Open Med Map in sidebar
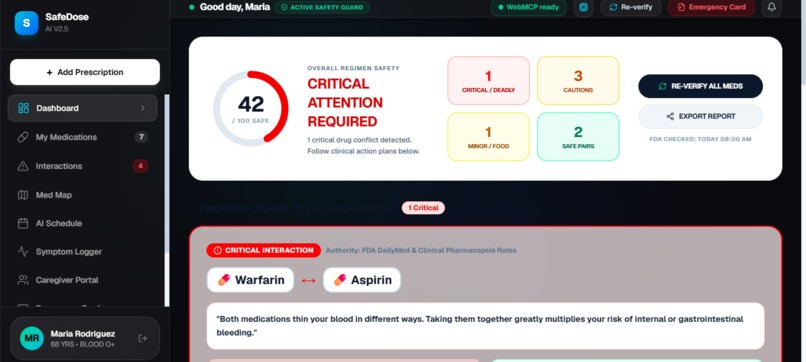The width and height of the screenshot is (806, 362). 82,195
